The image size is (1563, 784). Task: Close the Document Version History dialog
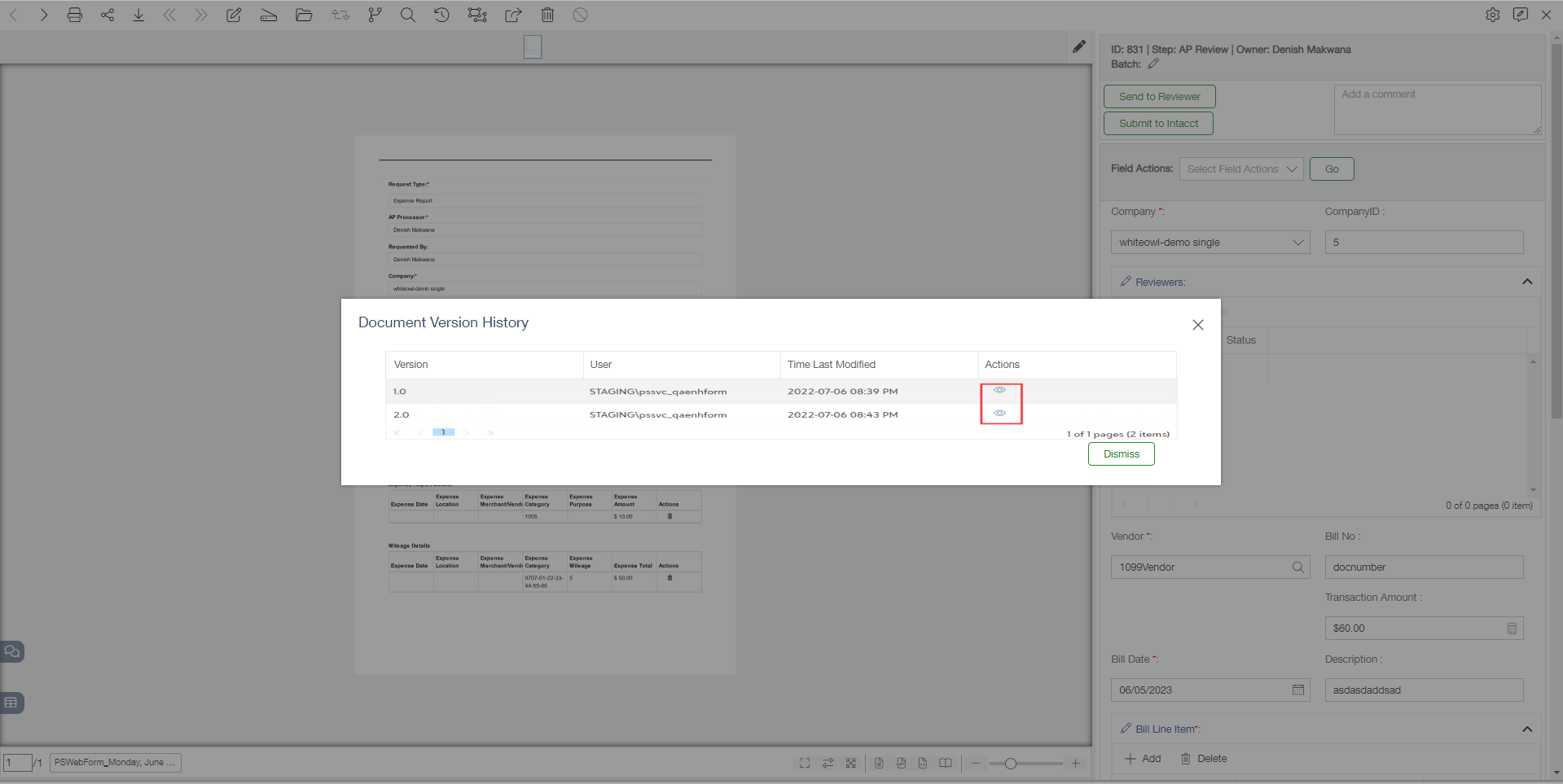pyautogui.click(x=1198, y=325)
